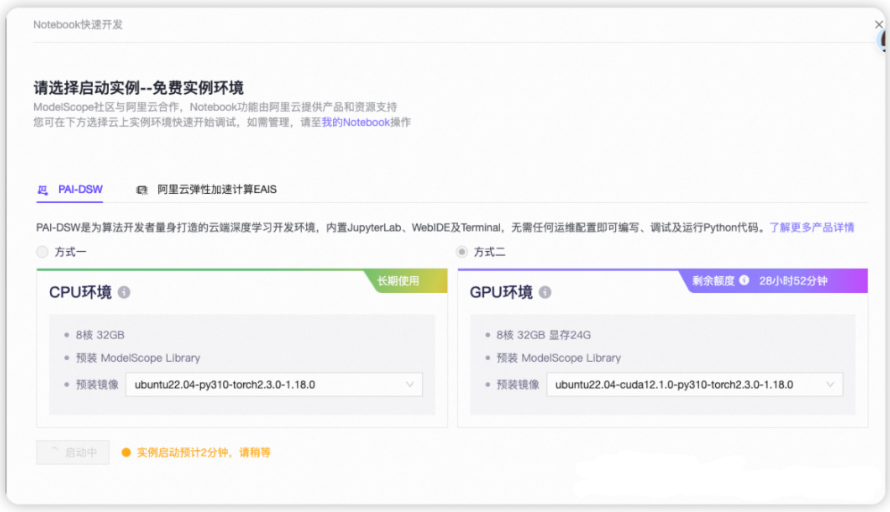This screenshot has width=890, height=512.
Task: Open the 我的Notebook link
Action: point(356,123)
